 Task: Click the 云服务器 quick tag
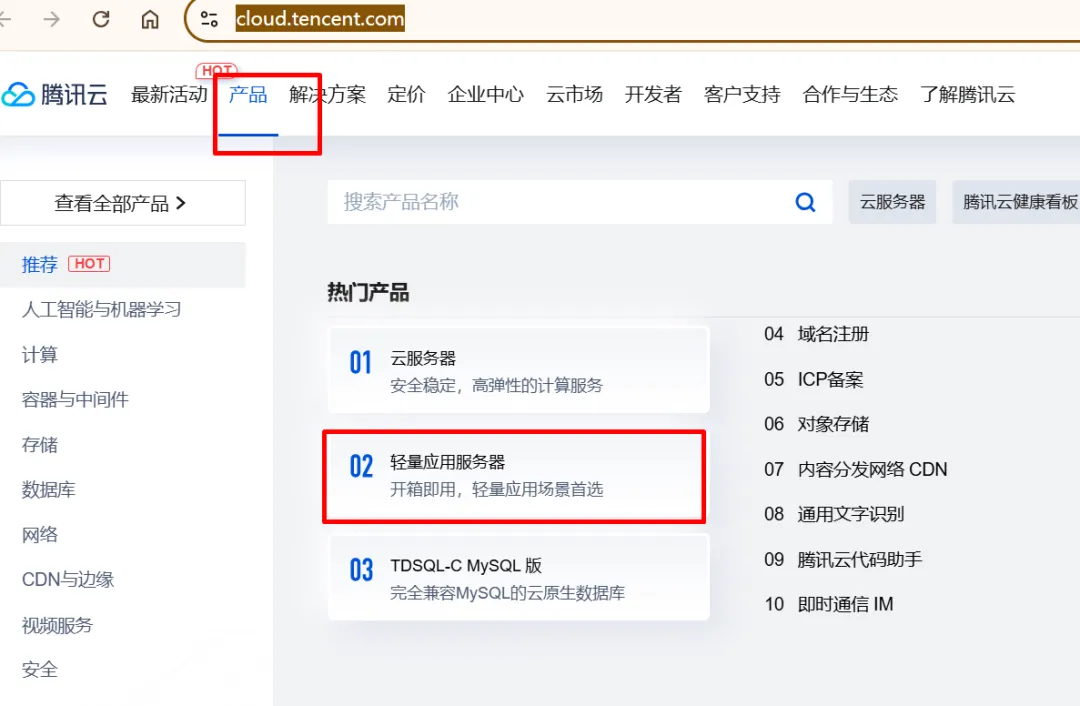[x=892, y=202]
